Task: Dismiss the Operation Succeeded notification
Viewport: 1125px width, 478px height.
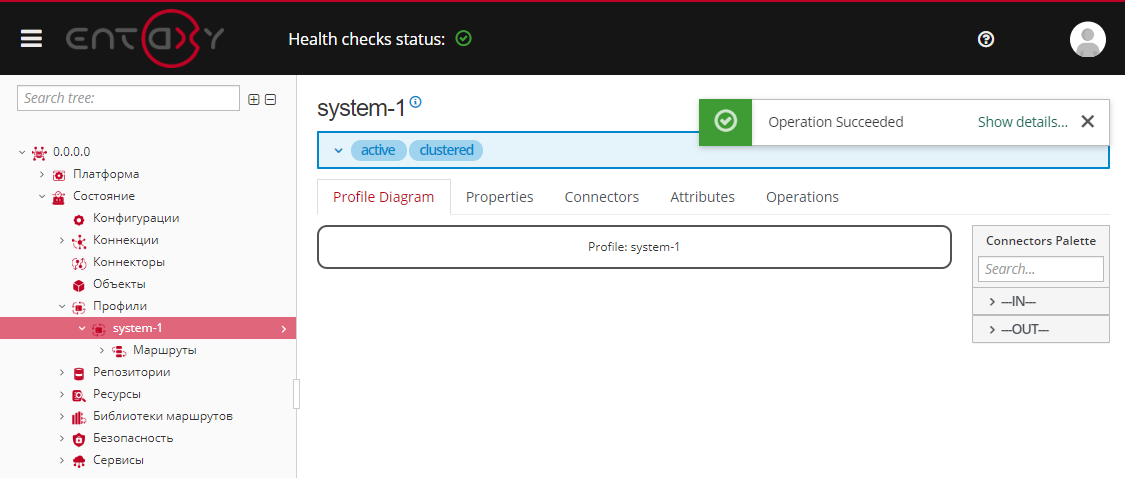Action: coord(1088,122)
